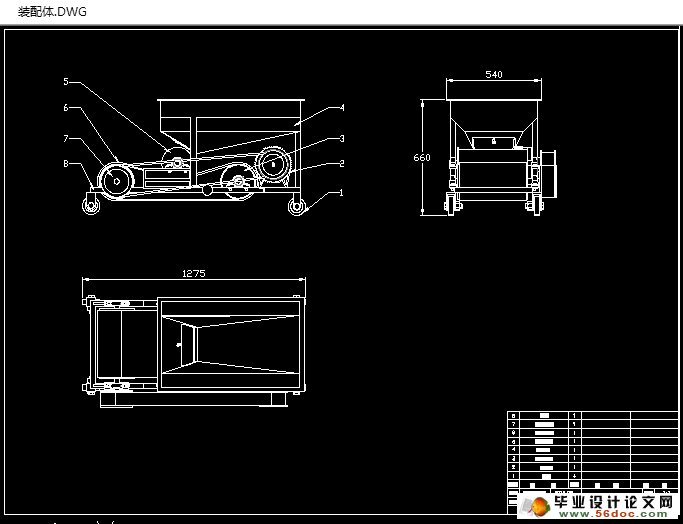This screenshot has height=524, width=683.
Task: Click the large left pulley in side view
Action: 114,181
